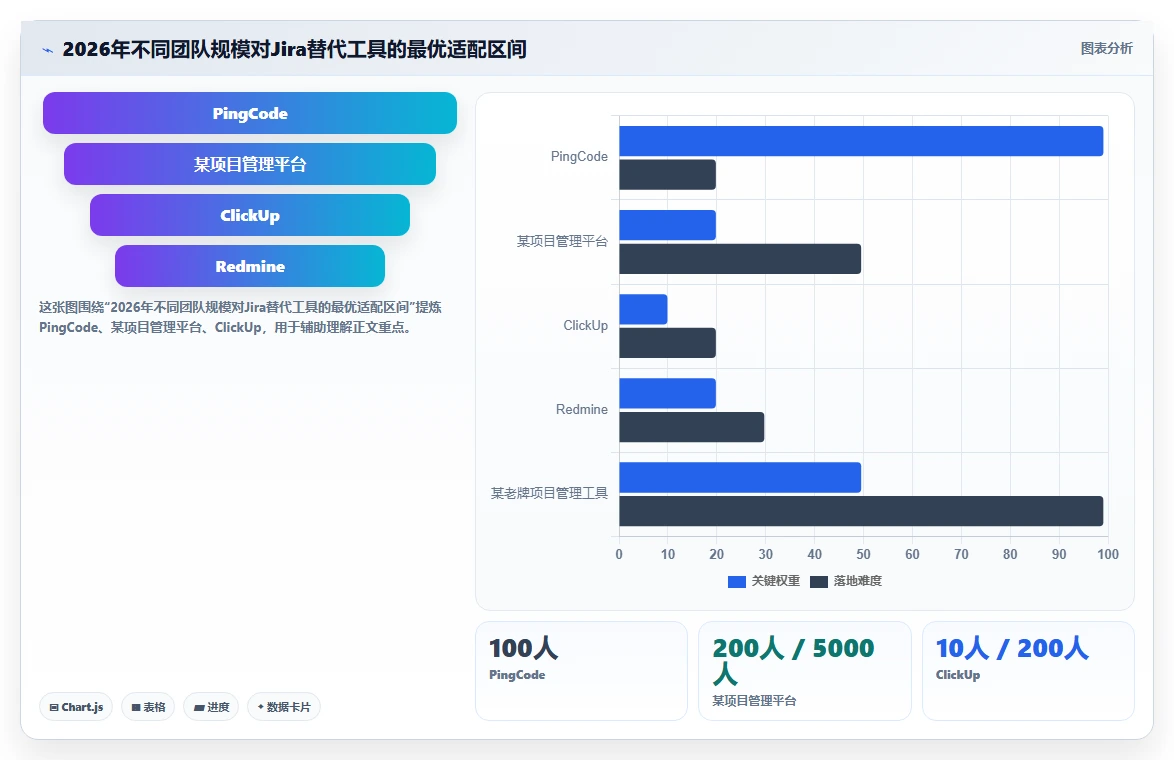Click ClickUp's dark 落地难度 bar
Image resolution: width=1174 pixels, height=760 pixels.
point(667,343)
